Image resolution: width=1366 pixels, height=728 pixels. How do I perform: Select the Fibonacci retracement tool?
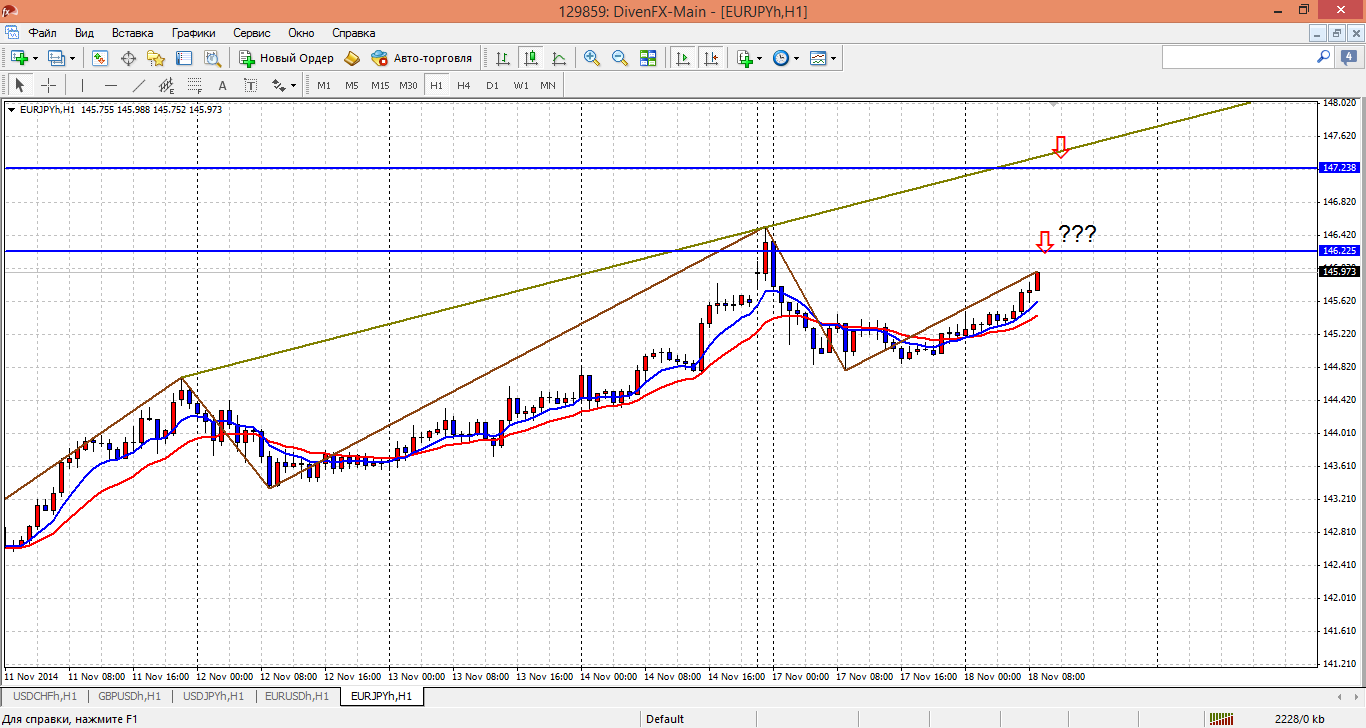[195, 85]
